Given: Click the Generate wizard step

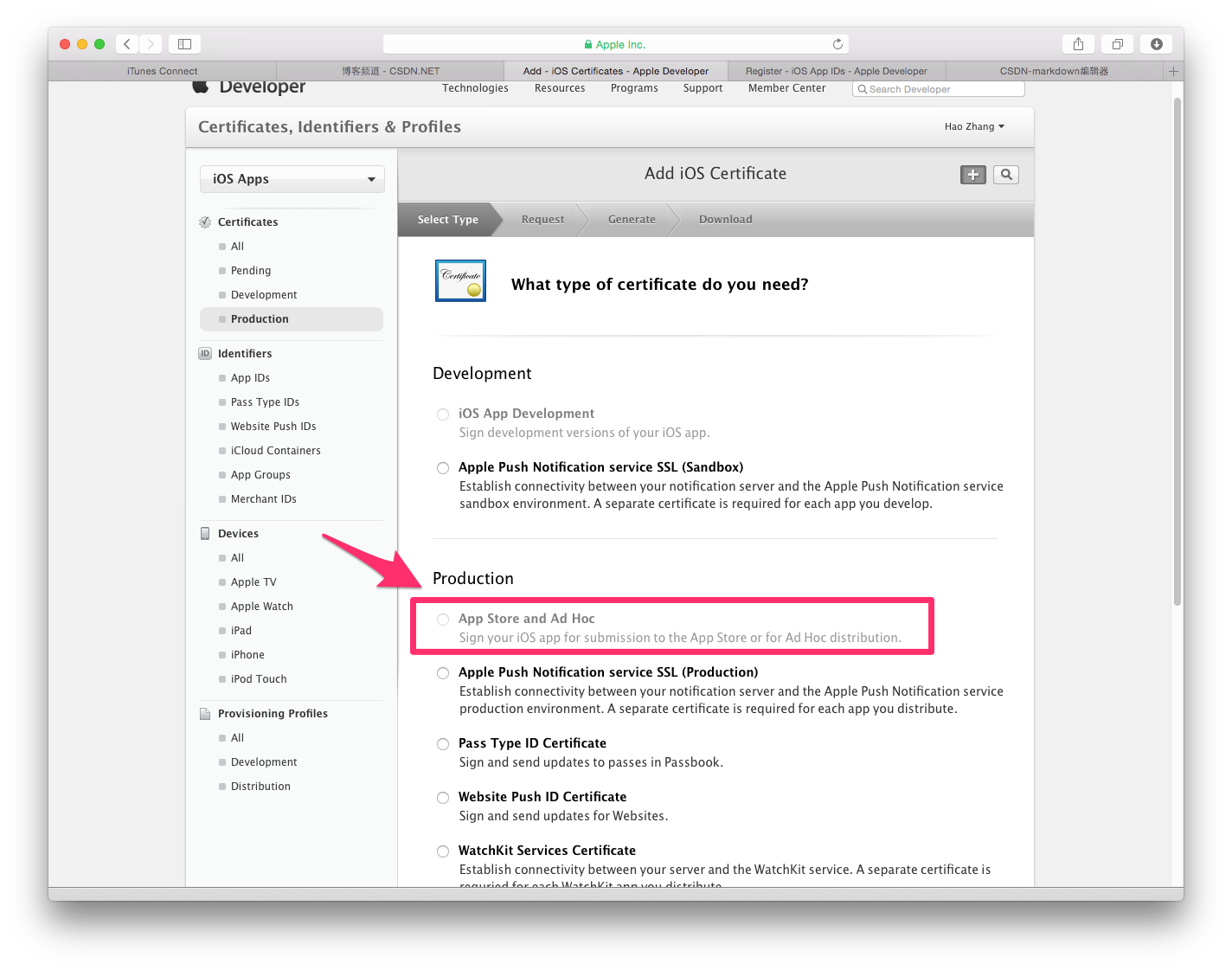Looking at the screenshot, I should click(x=632, y=220).
